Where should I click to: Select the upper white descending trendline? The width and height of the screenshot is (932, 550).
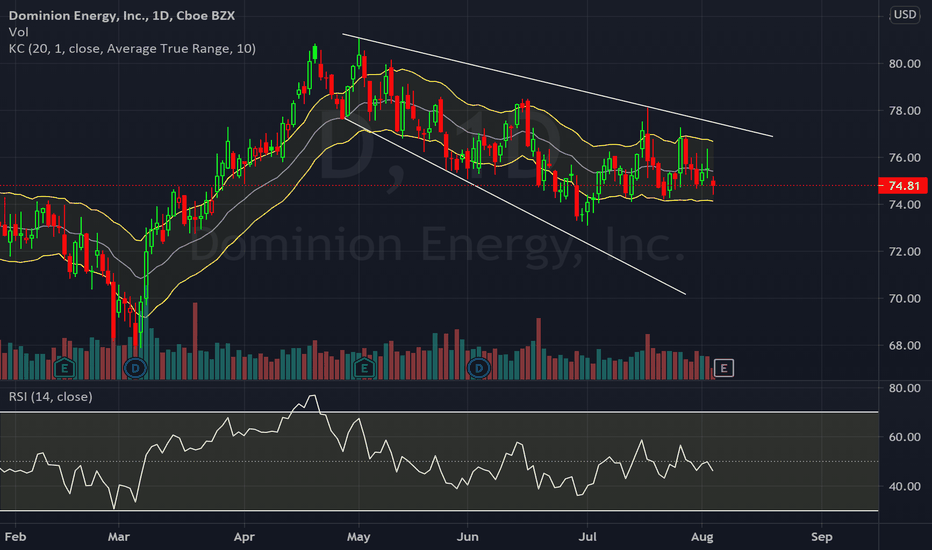[x=558, y=85]
